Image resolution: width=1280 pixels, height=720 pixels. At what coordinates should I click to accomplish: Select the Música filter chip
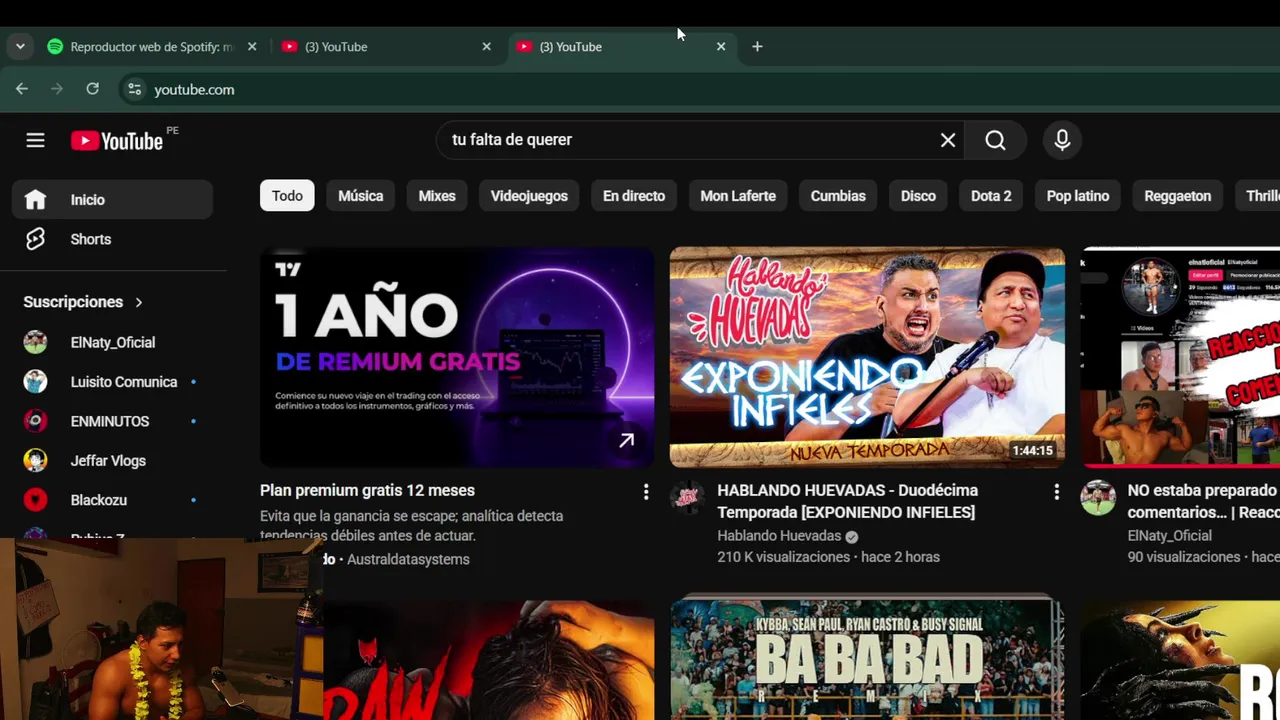pos(361,196)
